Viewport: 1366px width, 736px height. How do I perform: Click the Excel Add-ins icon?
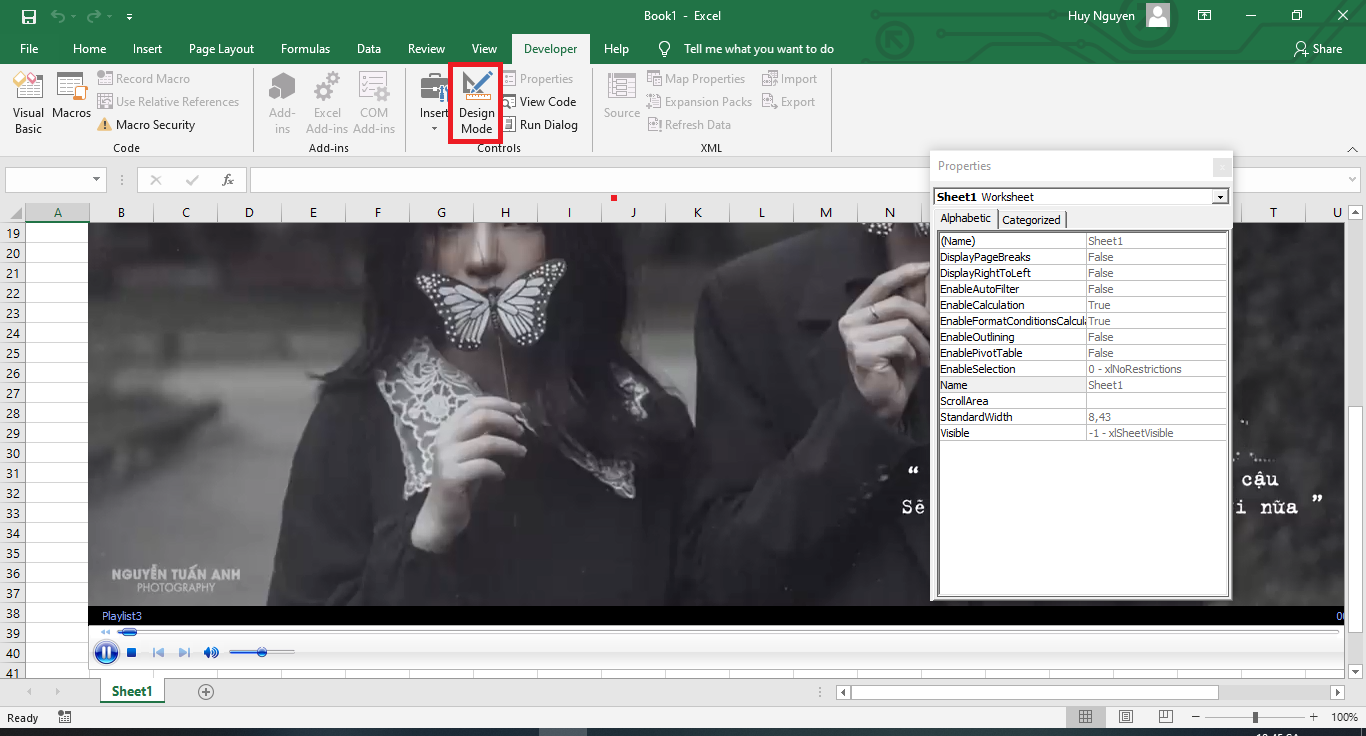327,101
